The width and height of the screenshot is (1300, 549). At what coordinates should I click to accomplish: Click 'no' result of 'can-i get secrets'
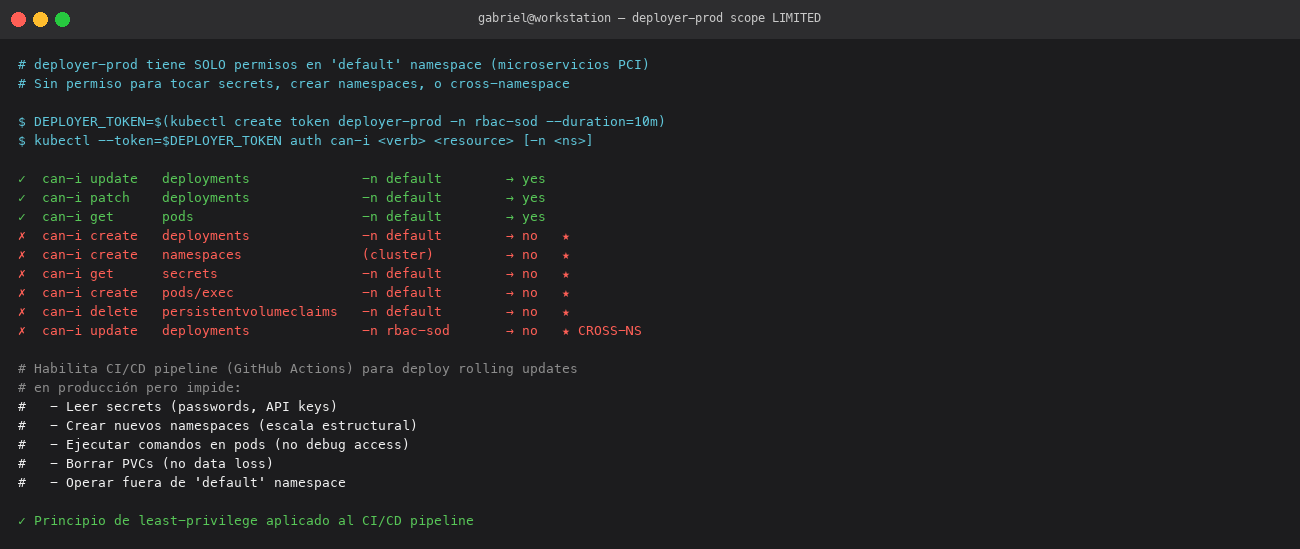click(530, 274)
